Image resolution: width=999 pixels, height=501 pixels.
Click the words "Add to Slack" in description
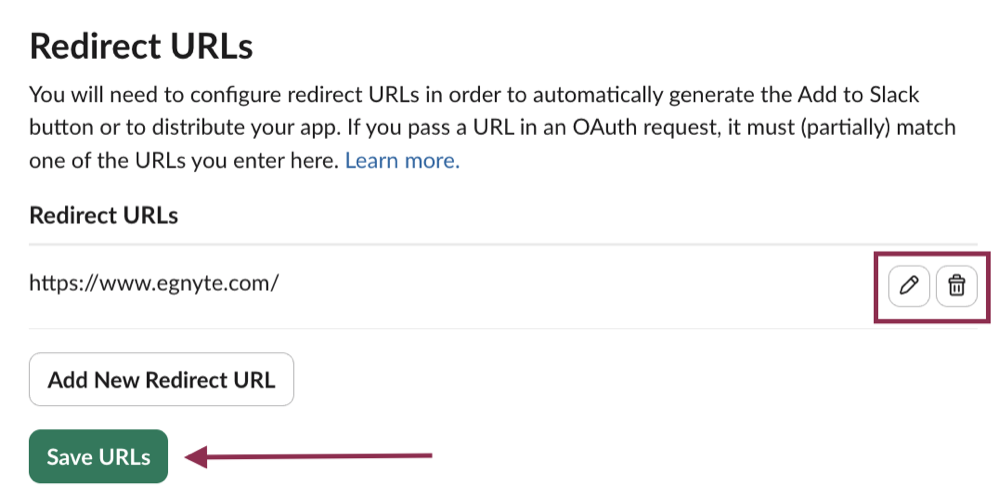(858, 94)
